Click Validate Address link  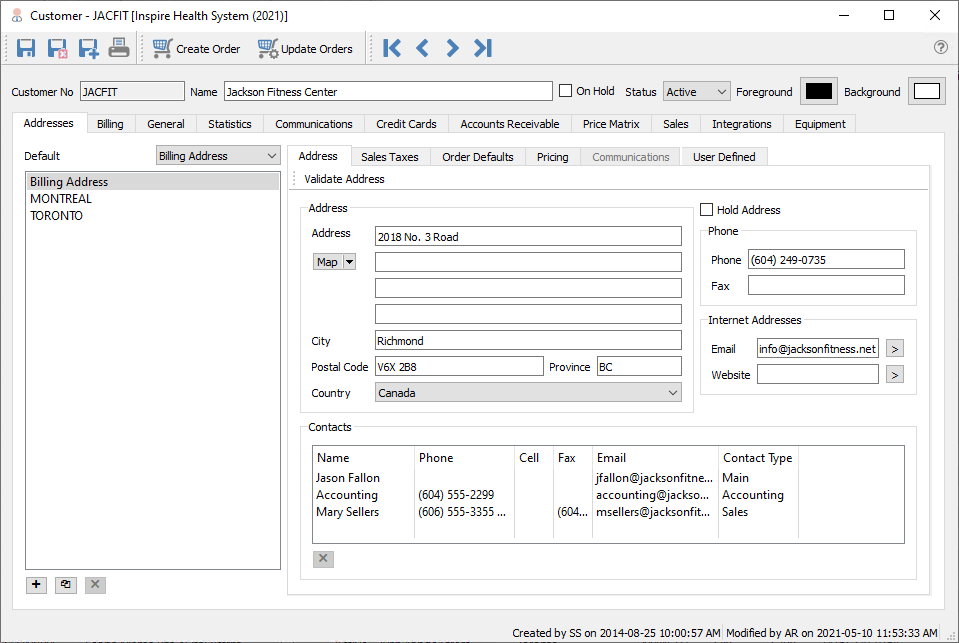click(x=344, y=179)
